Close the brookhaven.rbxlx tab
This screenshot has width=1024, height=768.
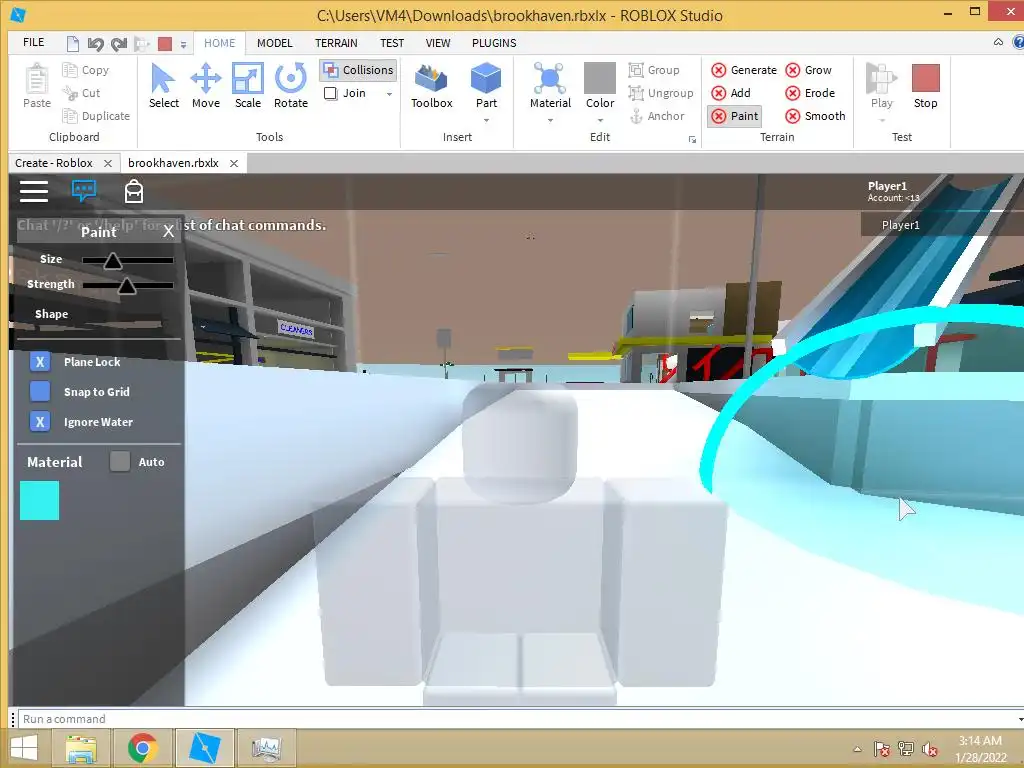tap(234, 163)
